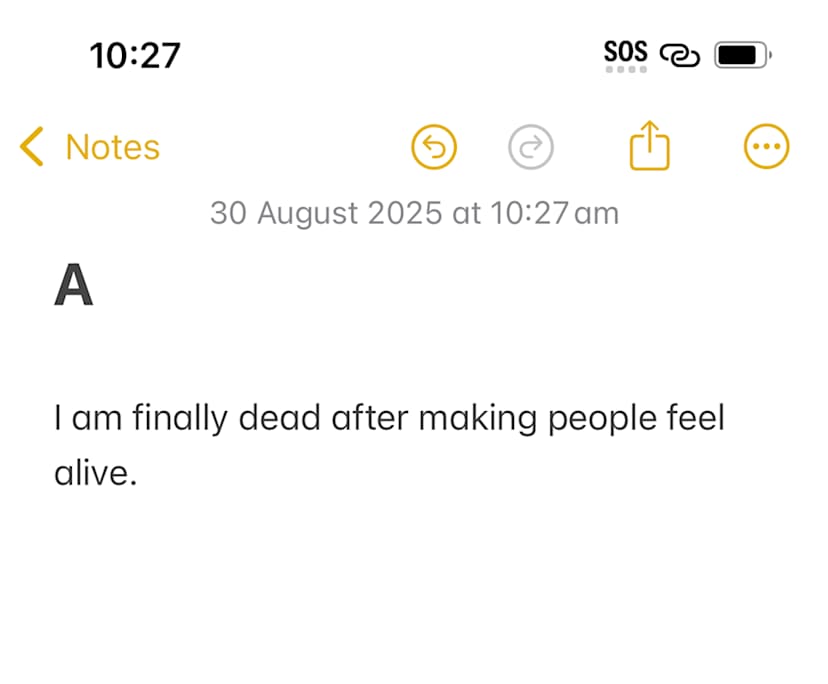Screen dimensions: 828x684
Task: Open the more options ellipsis menu
Action: pyautogui.click(x=767, y=148)
